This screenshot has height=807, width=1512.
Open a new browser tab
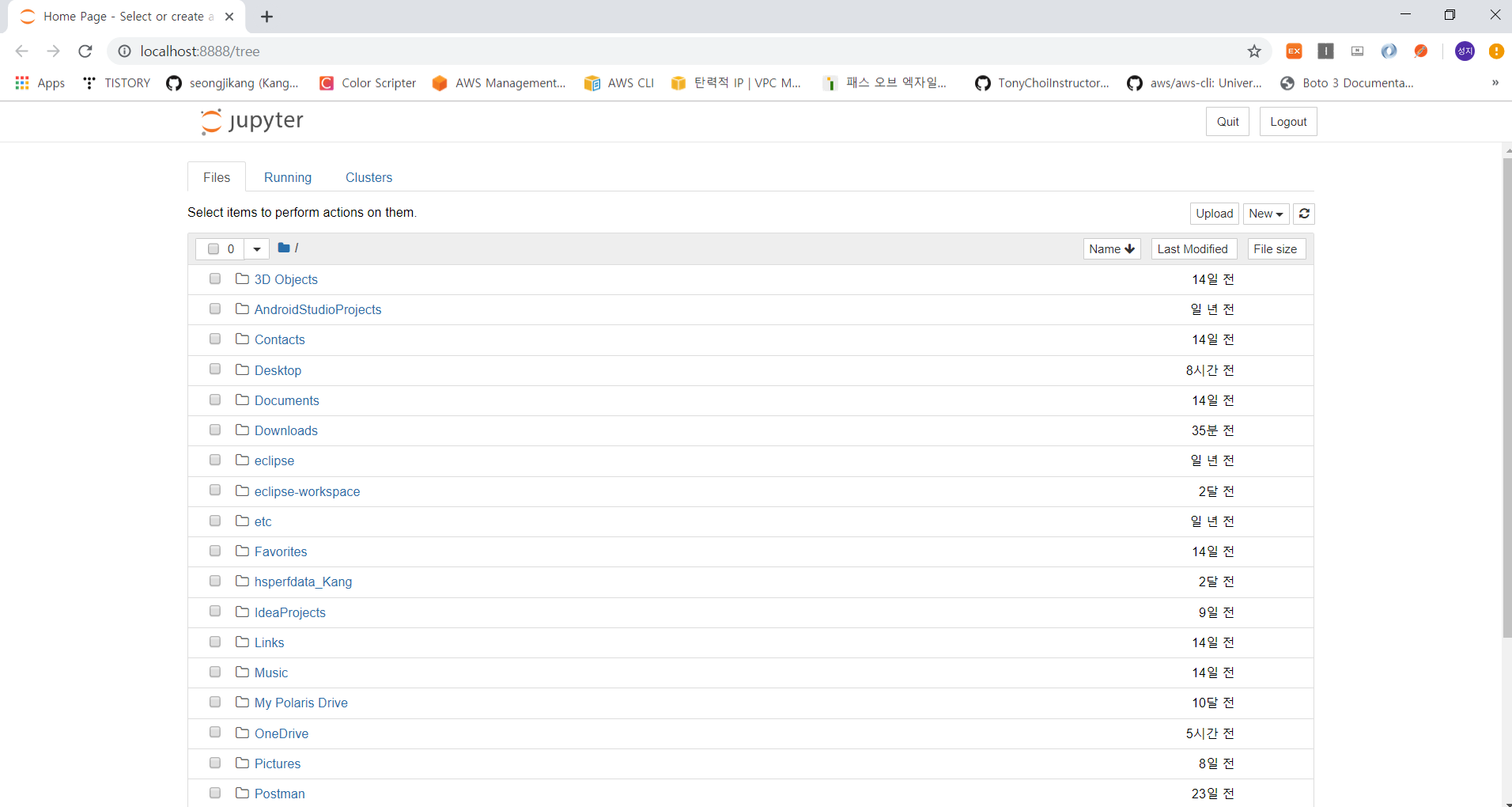coord(267,17)
